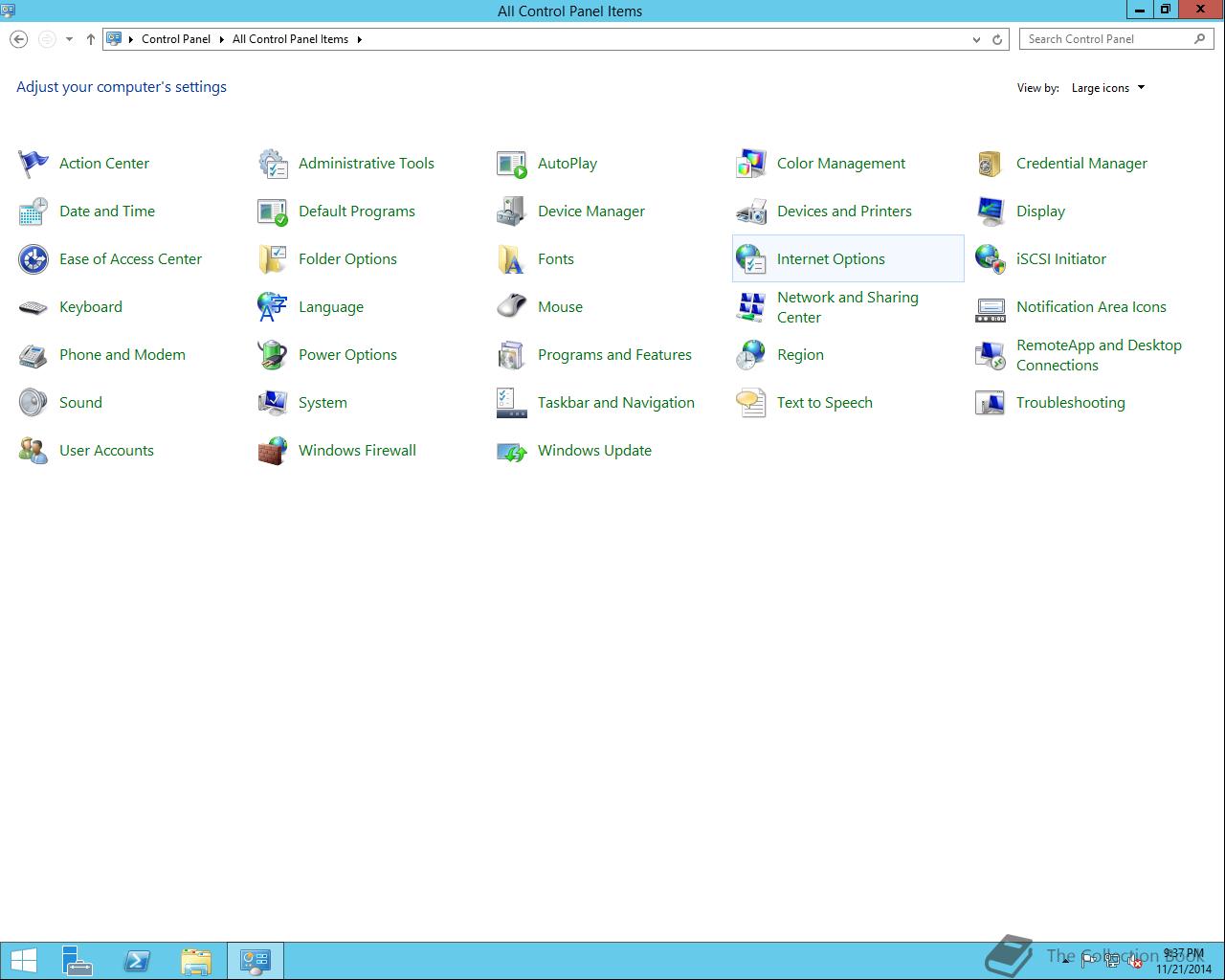The width and height of the screenshot is (1225, 980).
Task: Open the Credential Manager safe icon
Action: (991, 164)
